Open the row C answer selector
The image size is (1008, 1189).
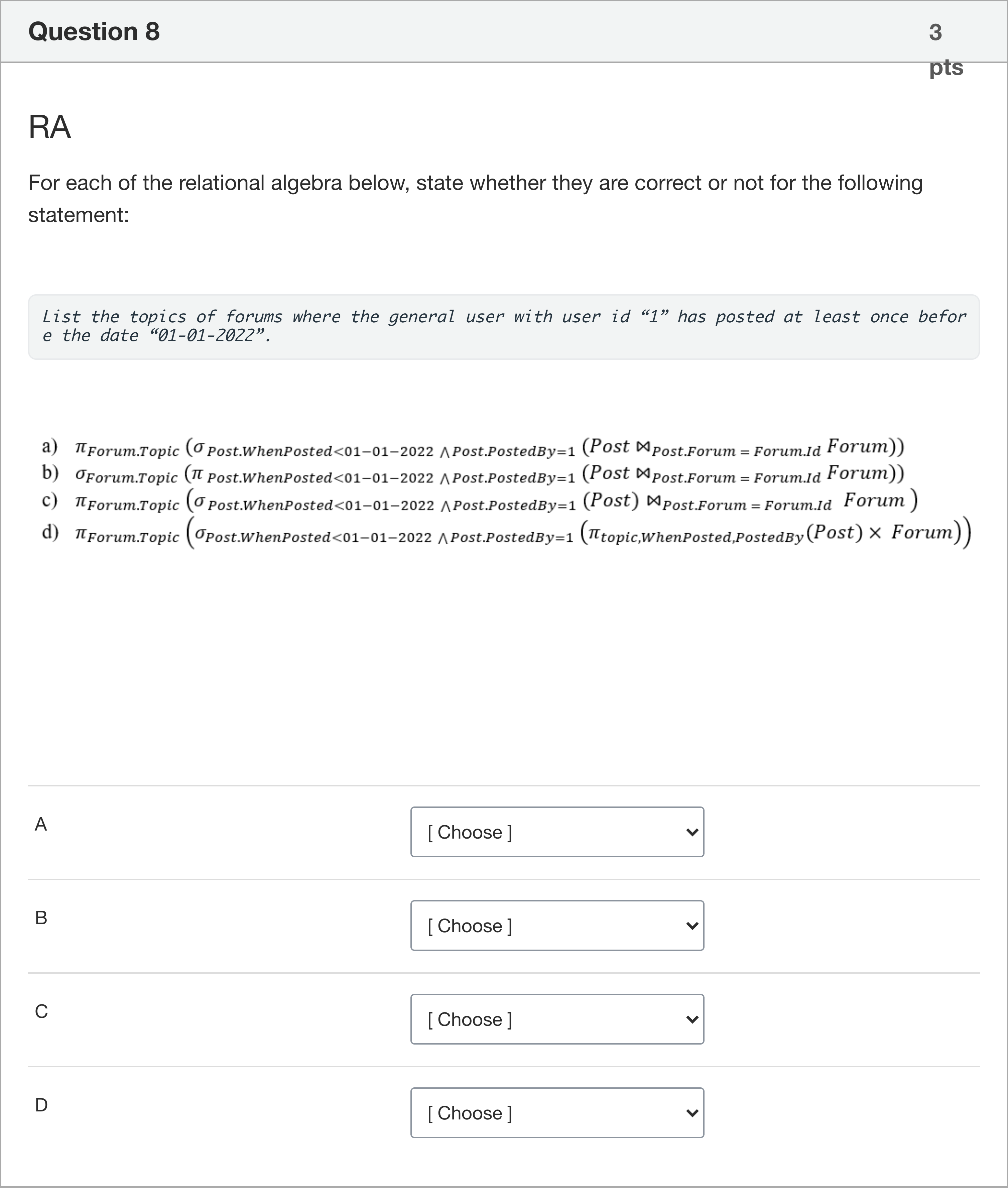(x=556, y=1019)
